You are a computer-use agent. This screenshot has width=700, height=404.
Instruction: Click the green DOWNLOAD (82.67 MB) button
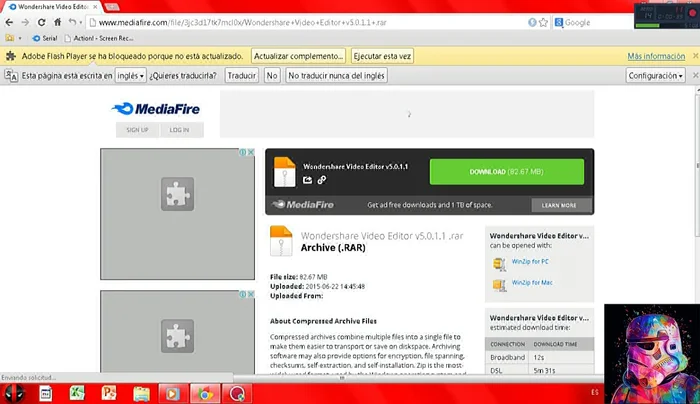pos(506,172)
